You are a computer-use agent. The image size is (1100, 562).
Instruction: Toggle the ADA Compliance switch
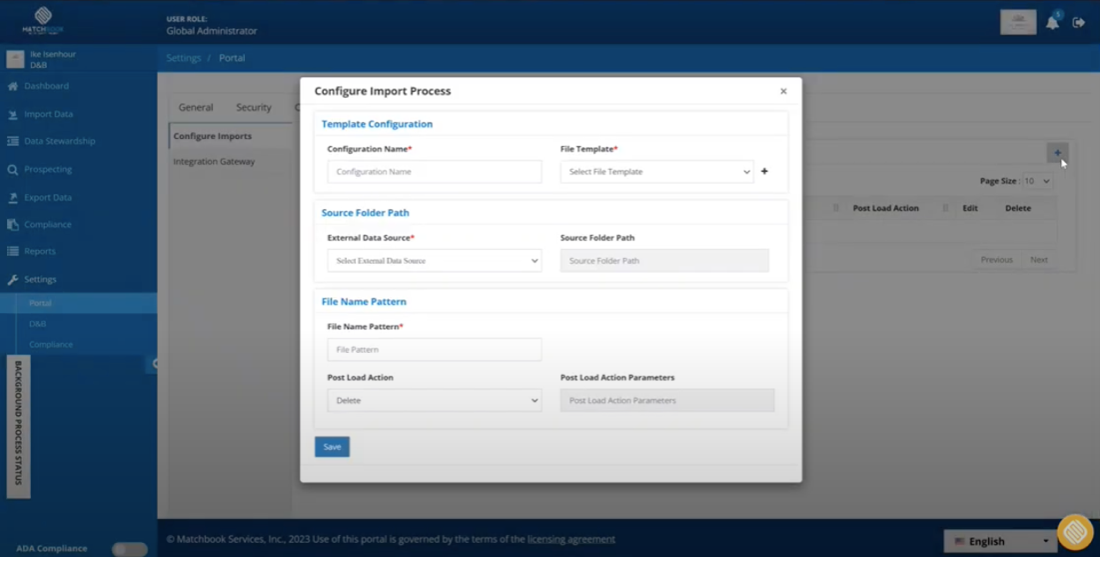130,549
